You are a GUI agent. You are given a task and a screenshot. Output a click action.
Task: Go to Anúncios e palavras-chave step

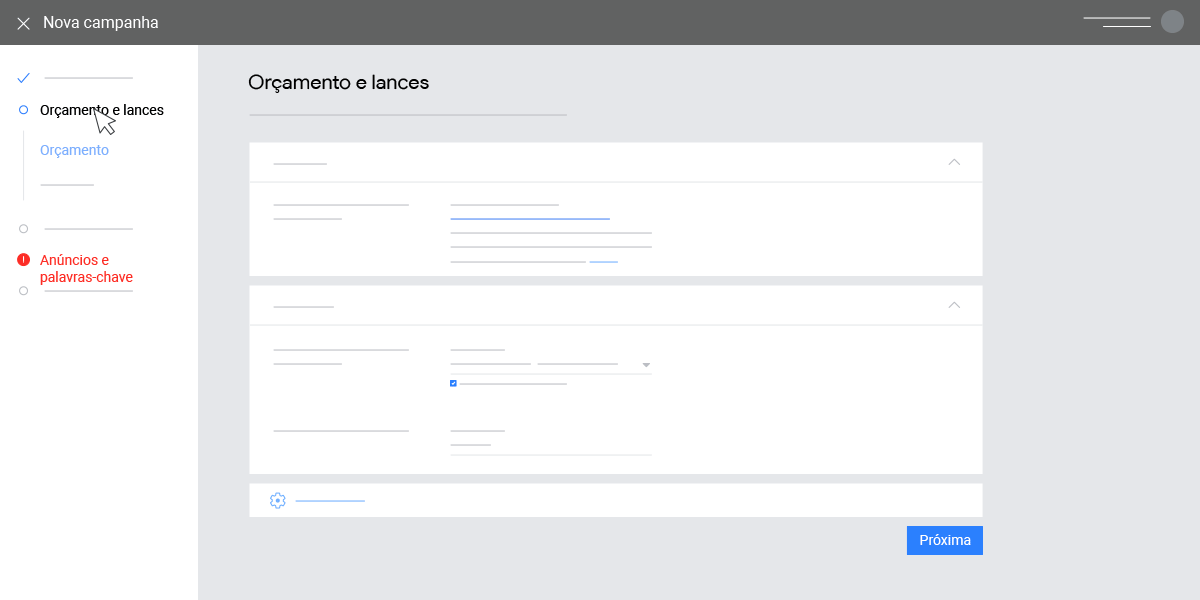point(86,268)
